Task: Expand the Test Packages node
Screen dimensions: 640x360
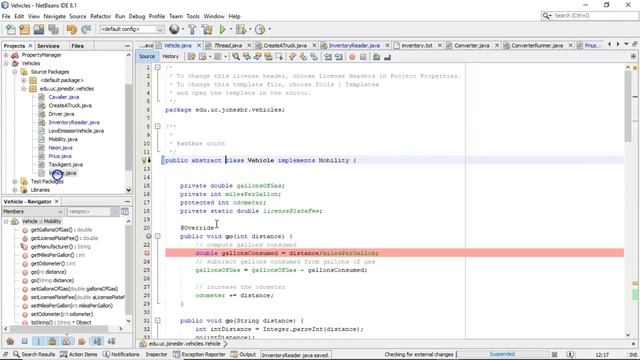Action: pyautogui.click(x=15, y=181)
